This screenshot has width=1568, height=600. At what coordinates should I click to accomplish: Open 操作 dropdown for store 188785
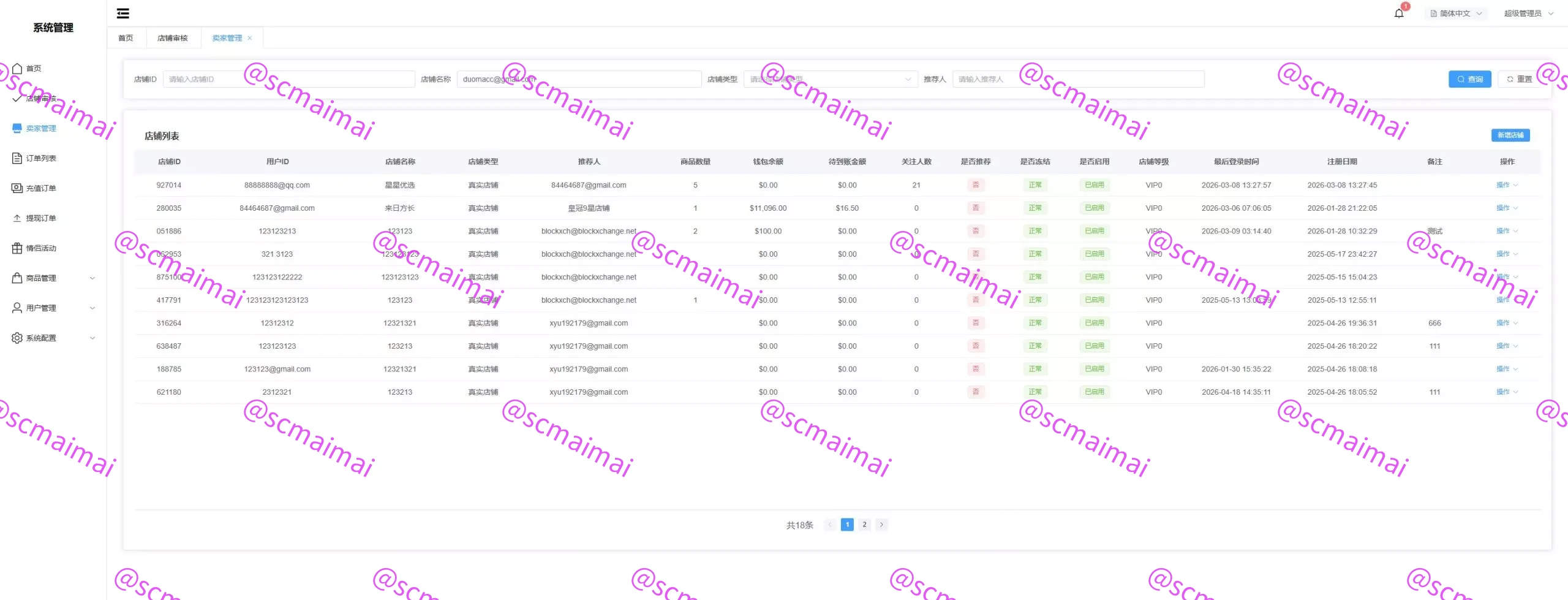point(1507,369)
